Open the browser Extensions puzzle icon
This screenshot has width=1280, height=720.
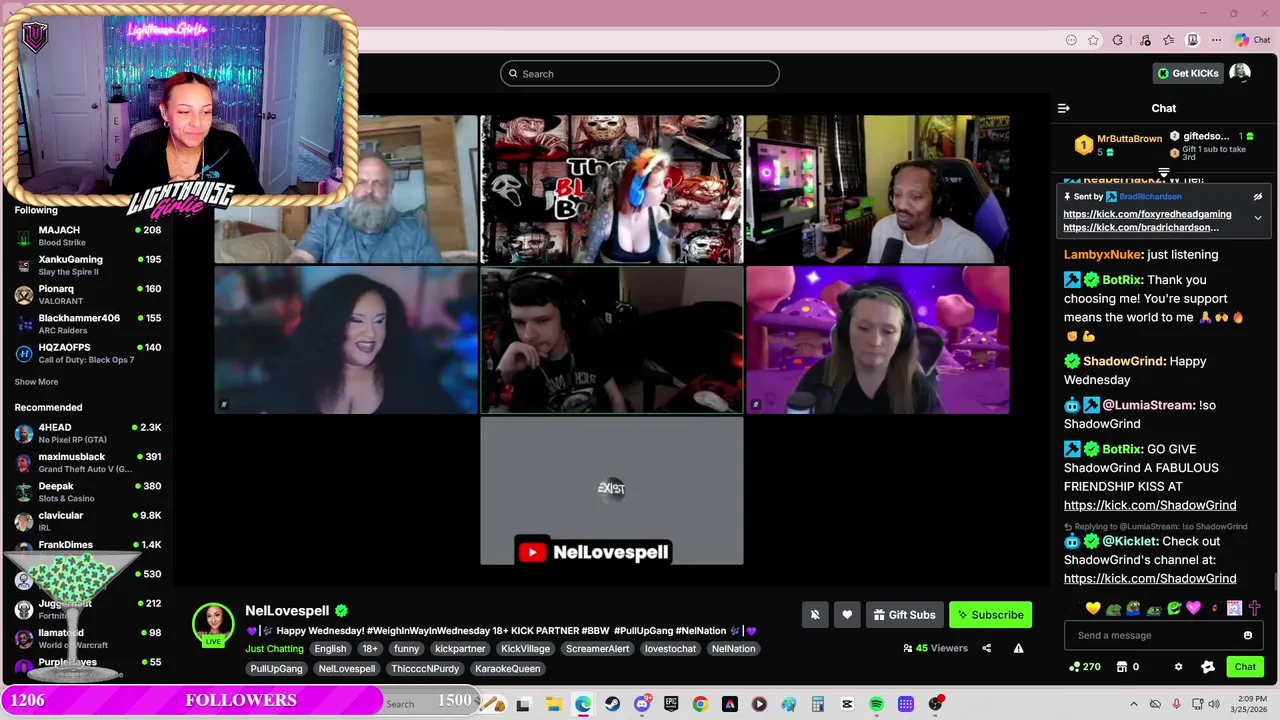[1118, 40]
